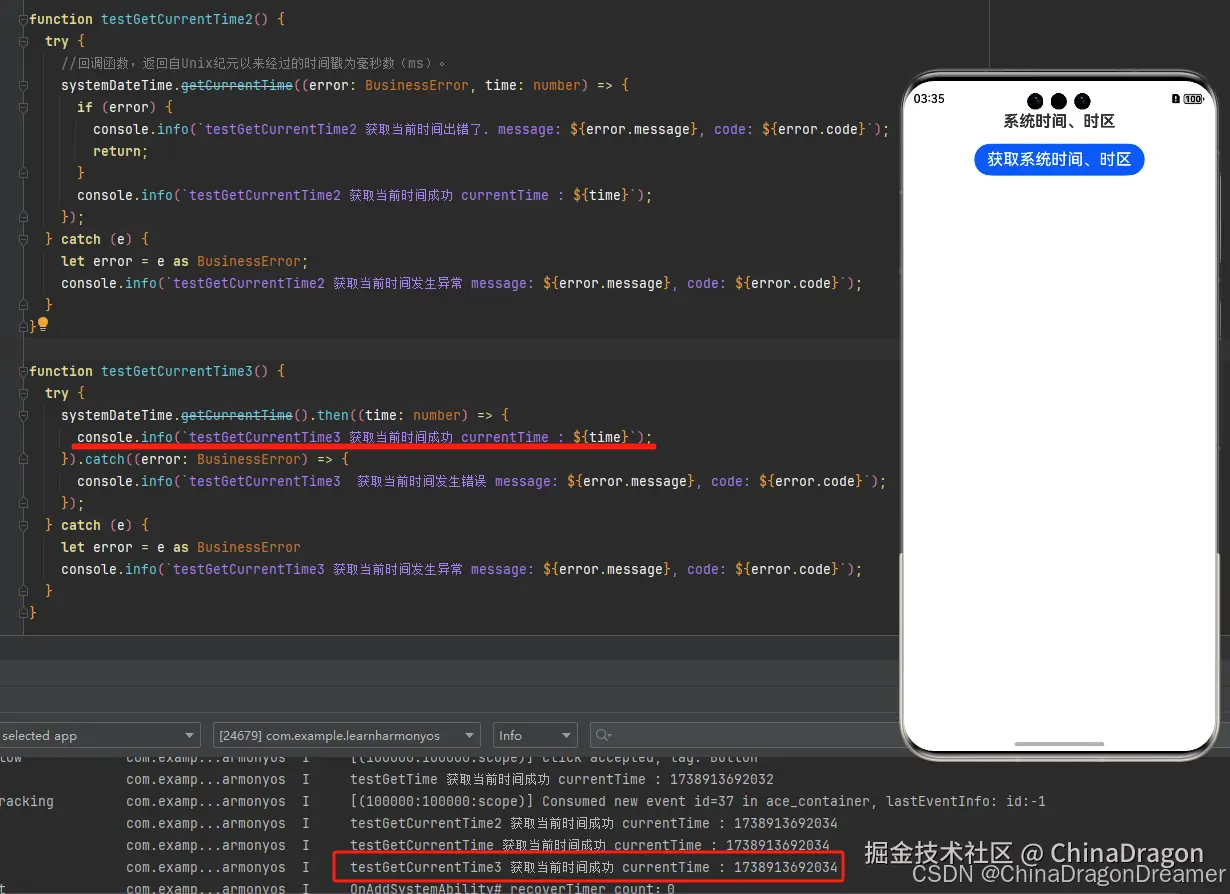The height and width of the screenshot is (894, 1230).
Task: Click the testGetCurrentTime2 success log row
Action: [594, 823]
